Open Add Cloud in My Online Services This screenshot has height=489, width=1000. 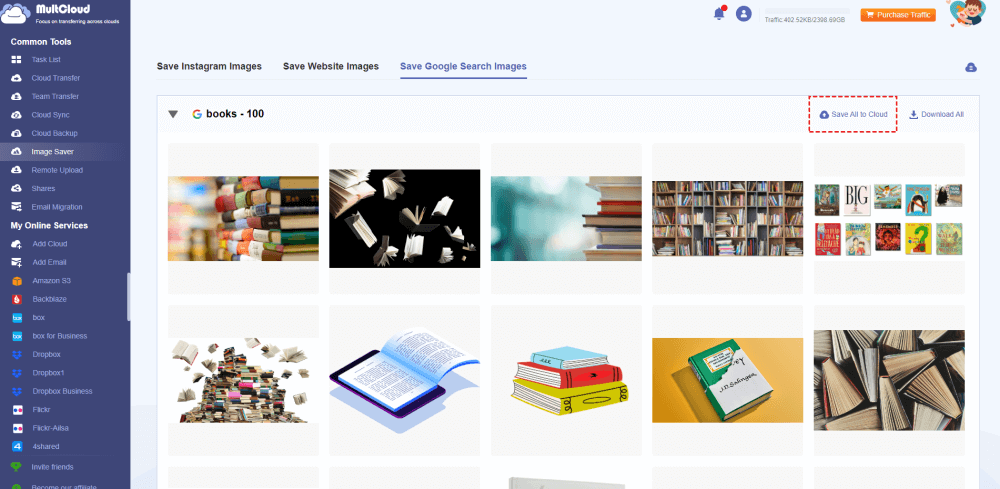pyautogui.click(x=49, y=244)
